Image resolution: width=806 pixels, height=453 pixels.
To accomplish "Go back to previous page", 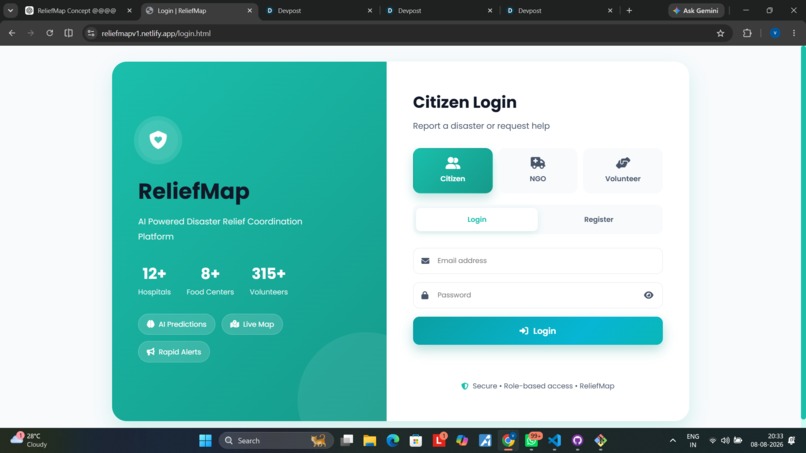I will [x=12, y=33].
